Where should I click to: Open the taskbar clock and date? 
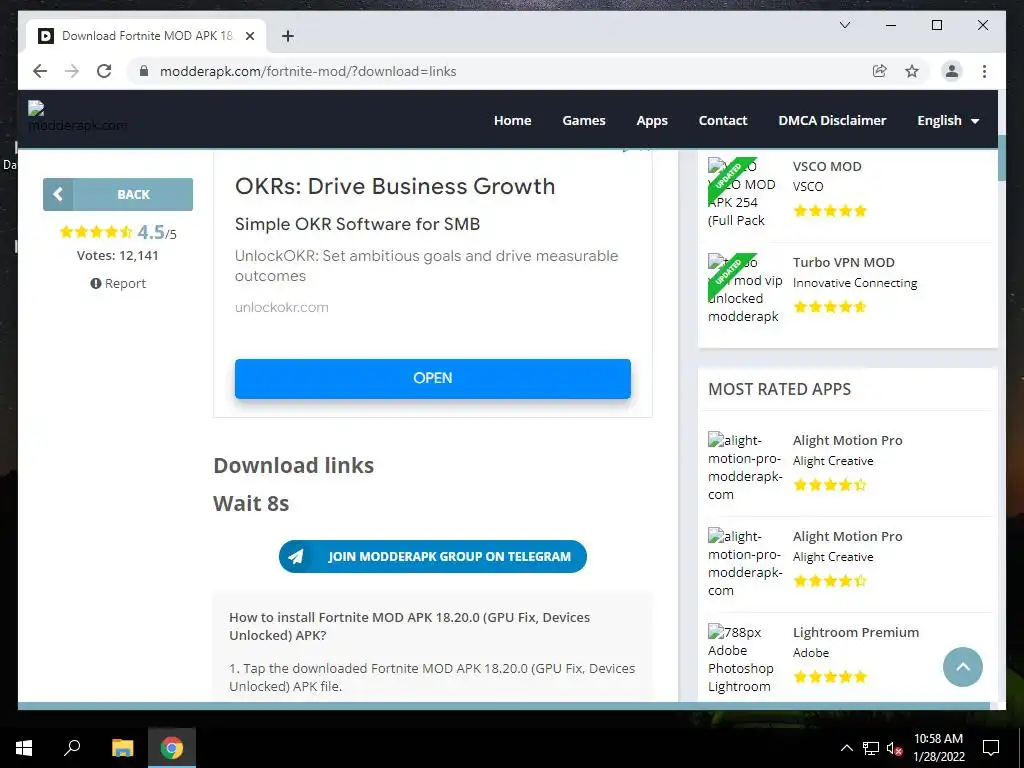pyautogui.click(x=938, y=748)
